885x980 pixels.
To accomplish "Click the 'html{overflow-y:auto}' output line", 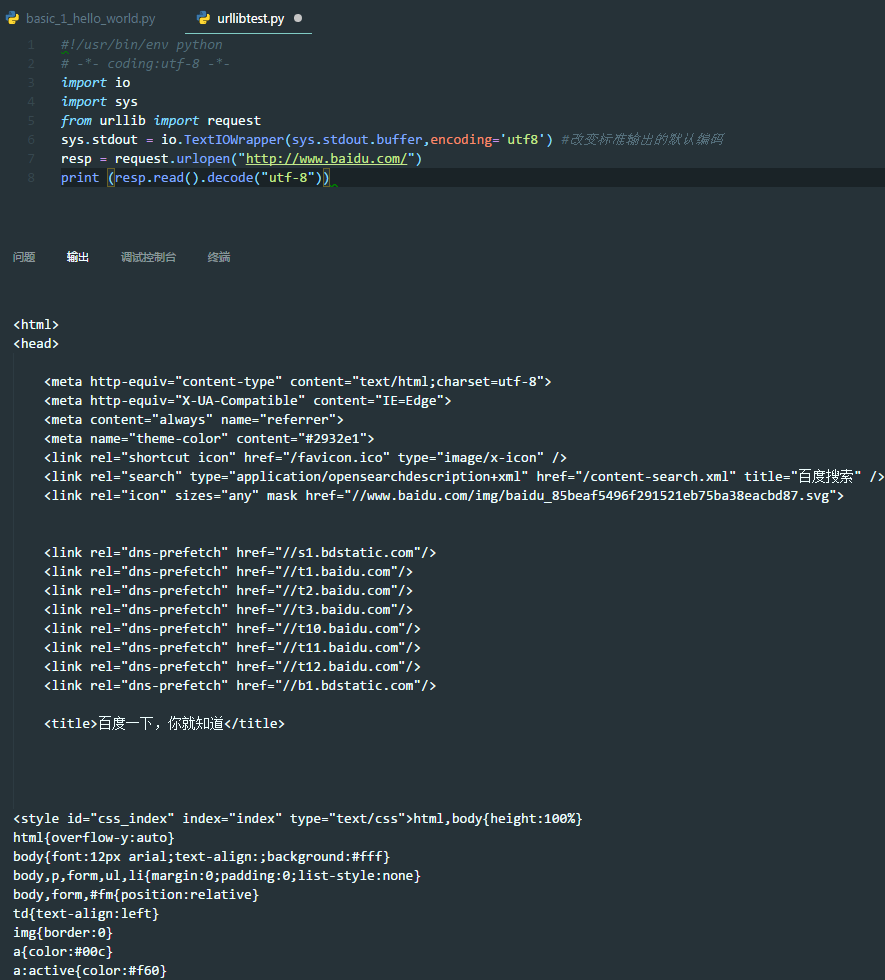I will [94, 838].
